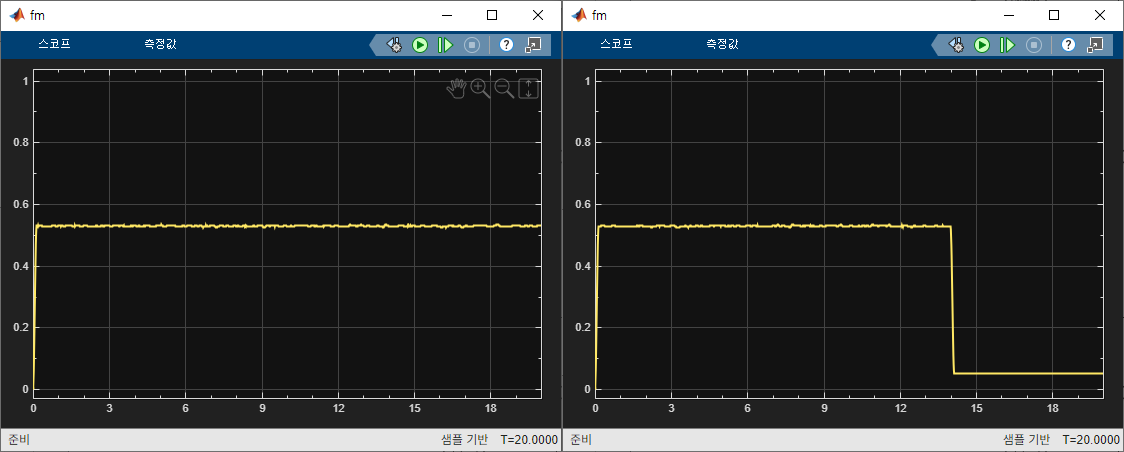Open configuration gear icon in left scope toolbar
1124x452 pixels.
tap(394, 45)
